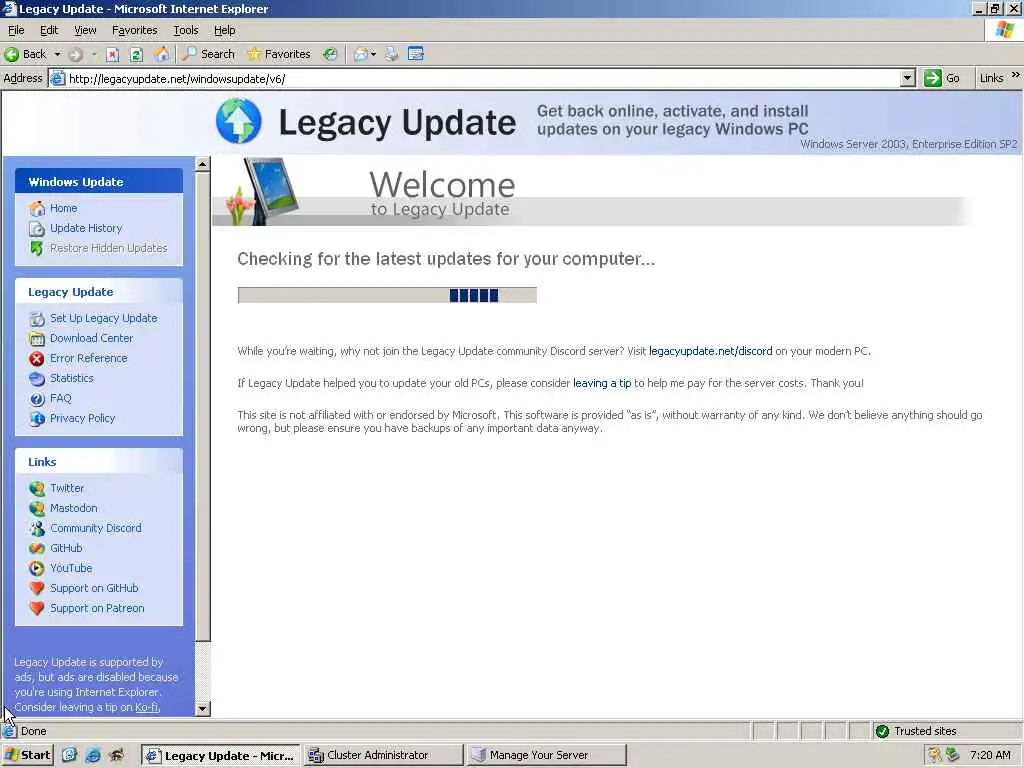Click the Download Center folder icon
This screenshot has height=768, width=1024.
click(37, 338)
